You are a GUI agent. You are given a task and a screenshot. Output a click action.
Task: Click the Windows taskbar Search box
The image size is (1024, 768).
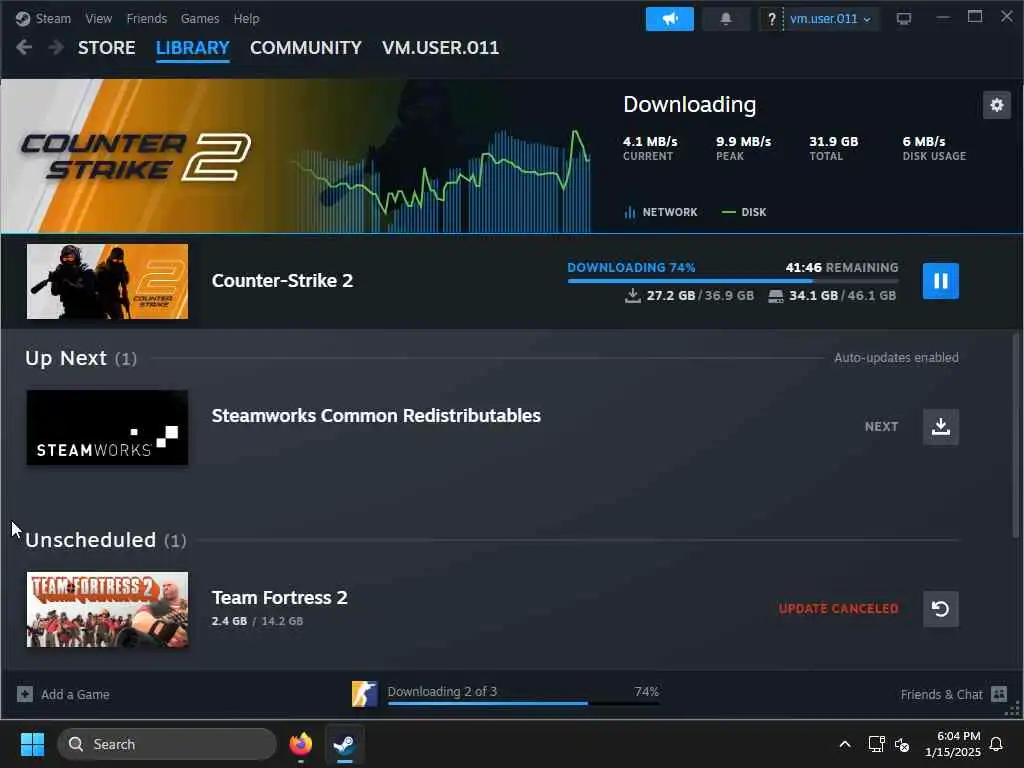pyautogui.click(x=167, y=744)
